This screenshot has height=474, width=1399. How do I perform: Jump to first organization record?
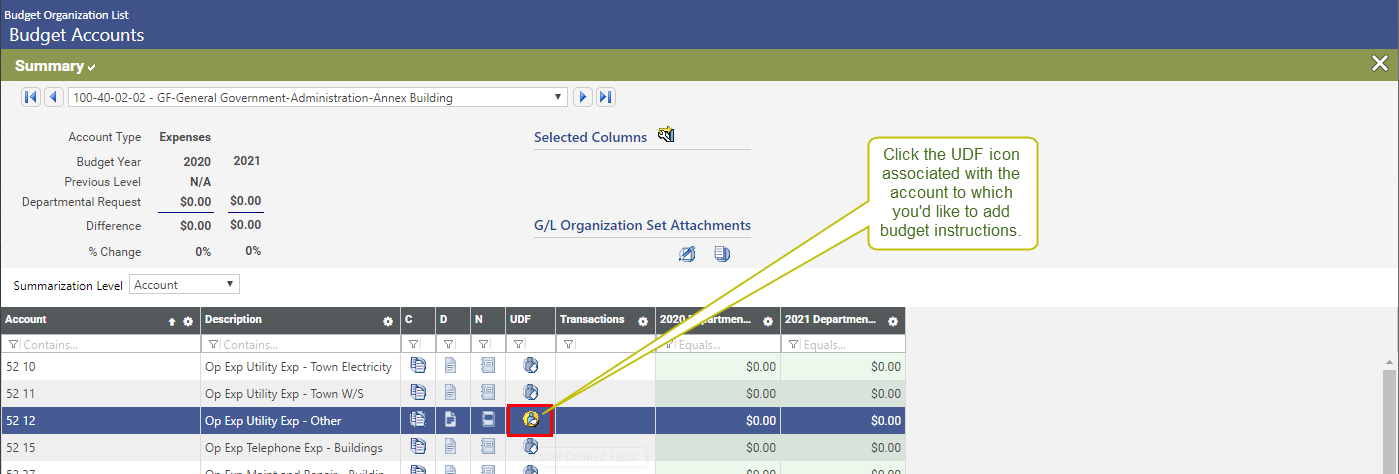point(30,97)
